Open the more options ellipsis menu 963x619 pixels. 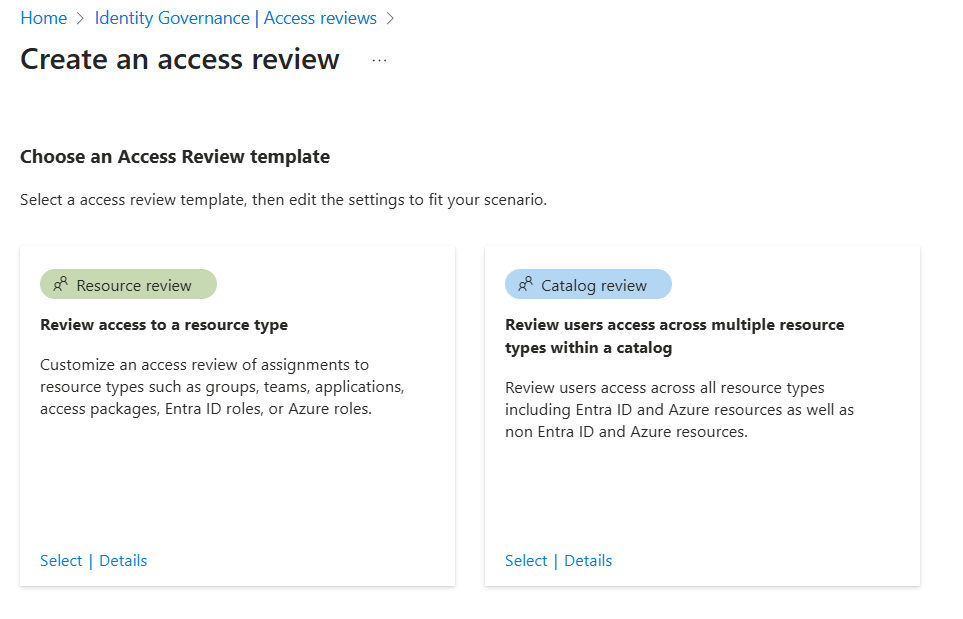379,60
